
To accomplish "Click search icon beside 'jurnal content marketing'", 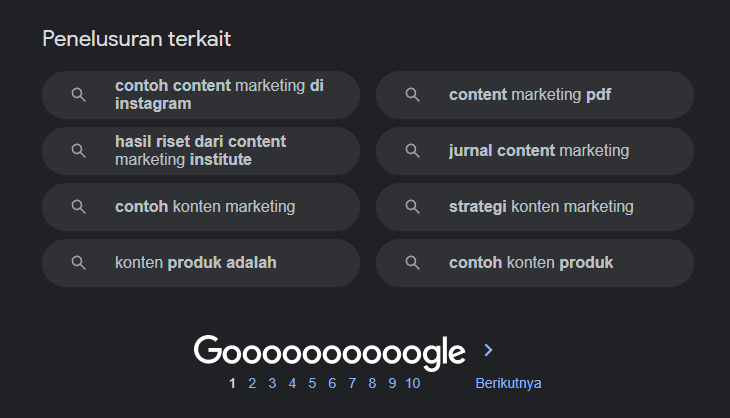I will pyautogui.click(x=412, y=151).
